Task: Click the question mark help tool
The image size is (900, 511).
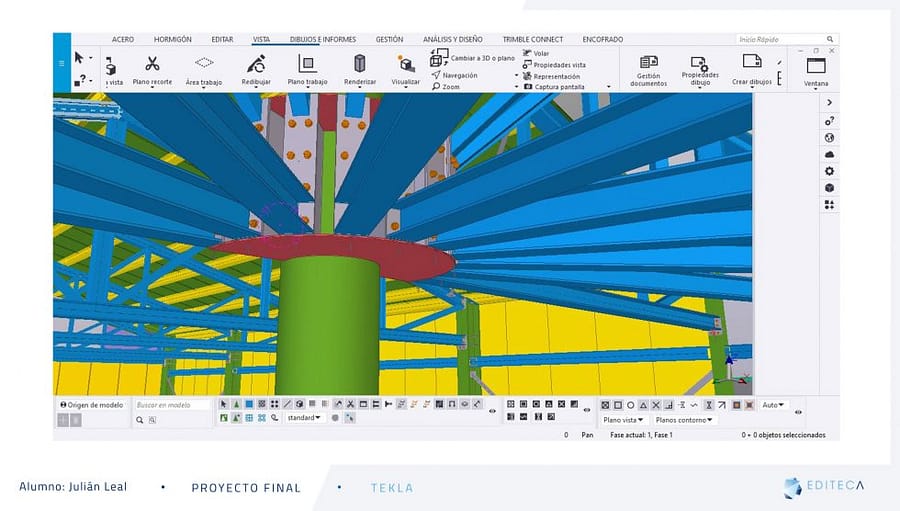Action: click(x=80, y=80)
